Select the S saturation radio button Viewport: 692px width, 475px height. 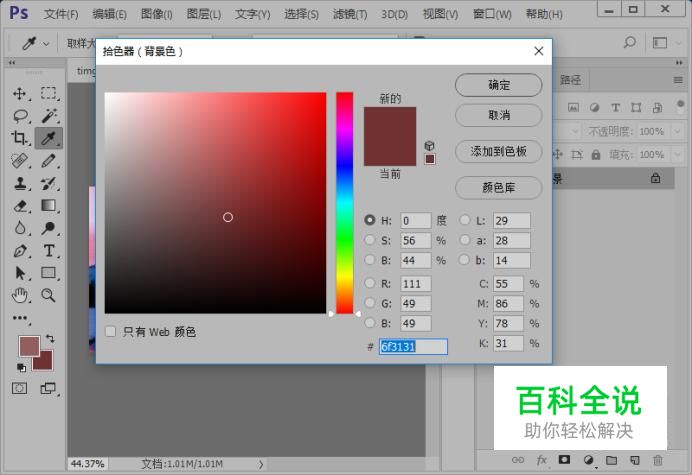[370, 240]
